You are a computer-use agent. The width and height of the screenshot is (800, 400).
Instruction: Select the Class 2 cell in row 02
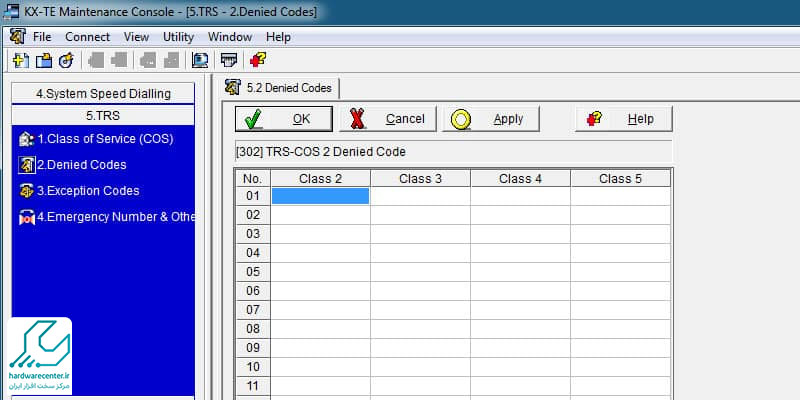pyautogui.click(x=320, y=215)
